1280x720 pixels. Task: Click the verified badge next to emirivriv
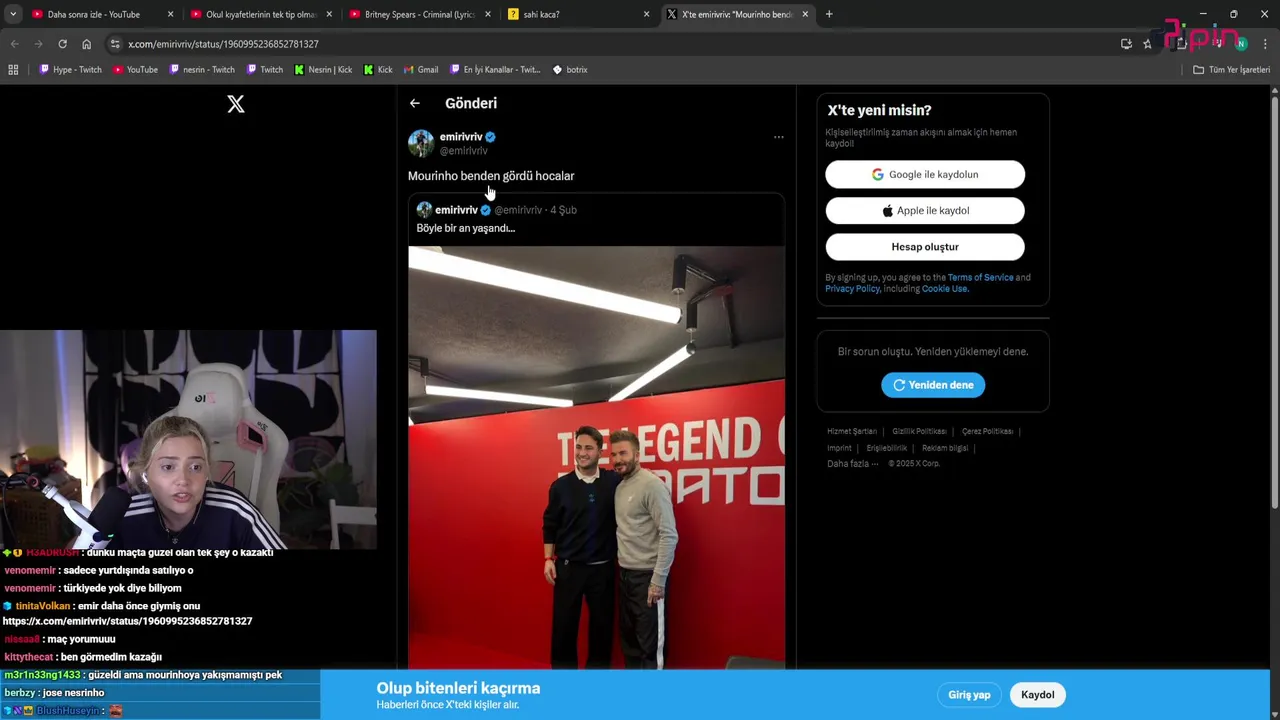[x=490, y=137]
